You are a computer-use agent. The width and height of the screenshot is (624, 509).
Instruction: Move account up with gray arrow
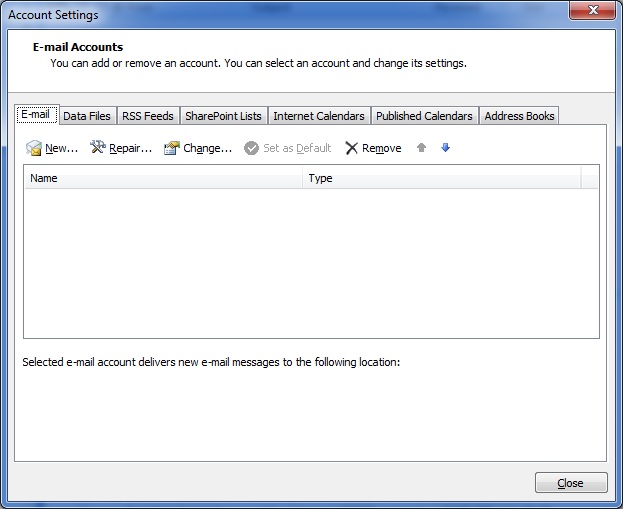coord(422,148)
